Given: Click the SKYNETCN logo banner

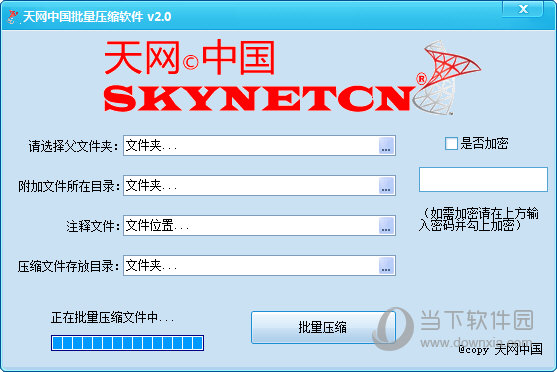Looking at the screenshot, I should click(x=292, y=77).
